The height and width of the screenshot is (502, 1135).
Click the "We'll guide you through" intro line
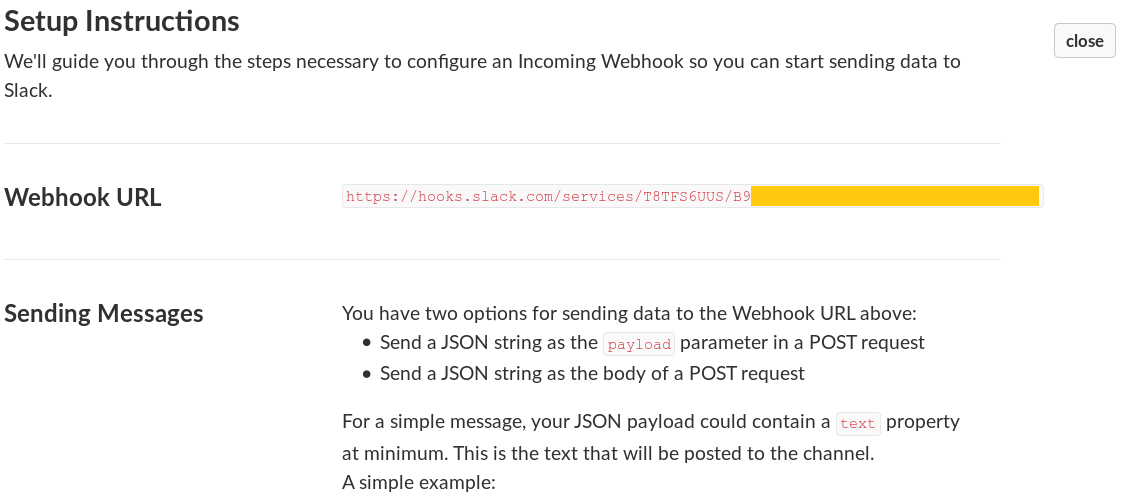pyautogui.click(x=482, y=61)
